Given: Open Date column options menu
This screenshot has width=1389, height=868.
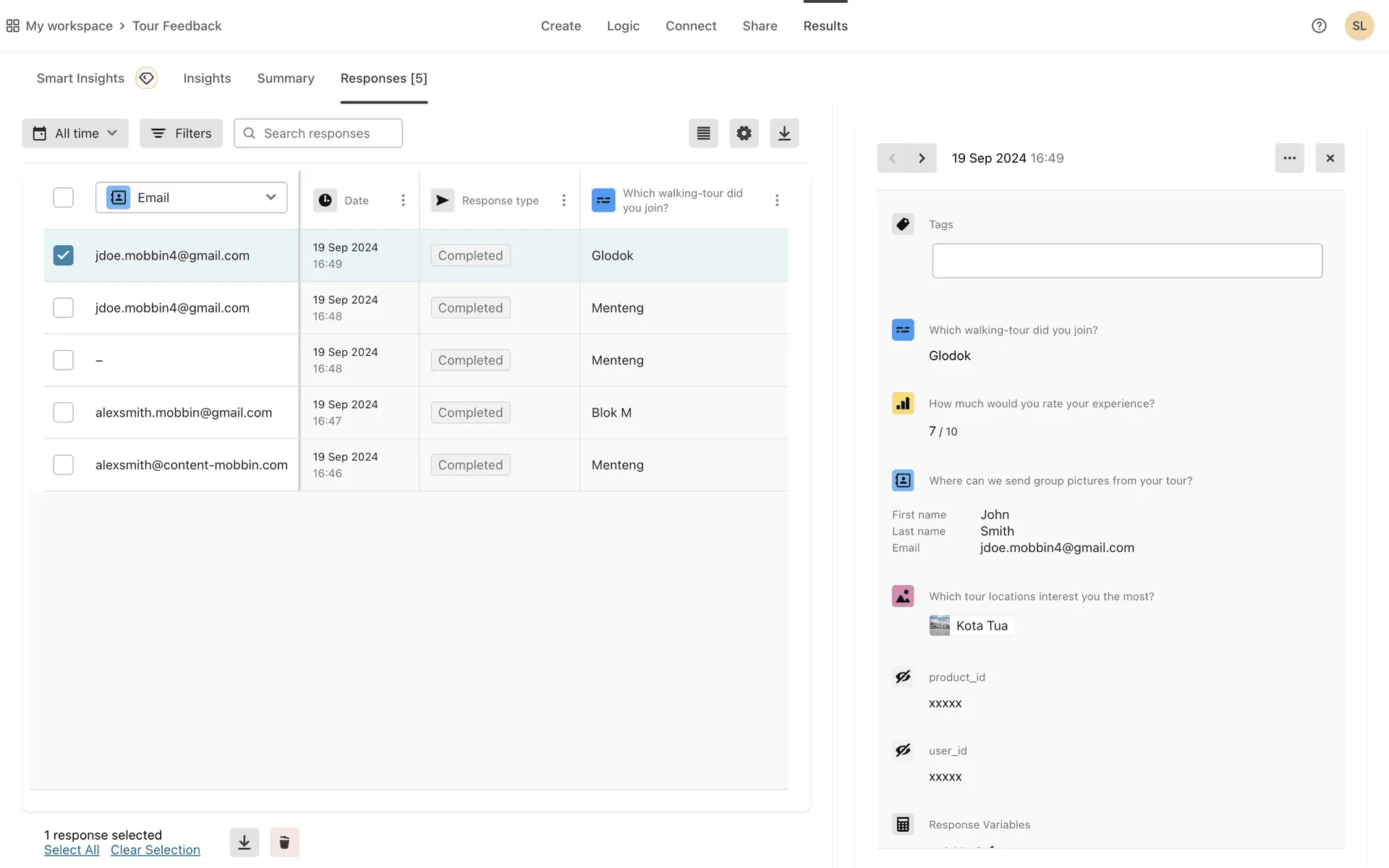Looking at the screenshot, I should tap(403, 200).
